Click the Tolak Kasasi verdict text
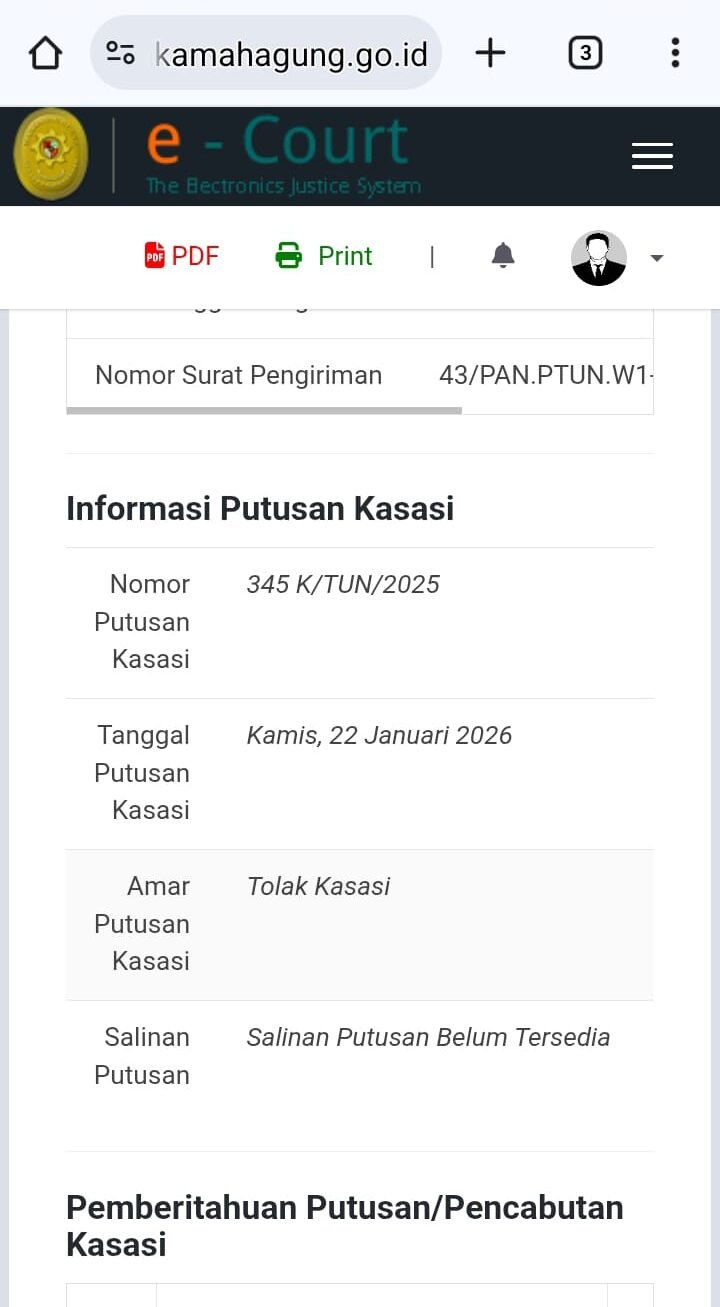The image size is (720, 1307). 318,886
